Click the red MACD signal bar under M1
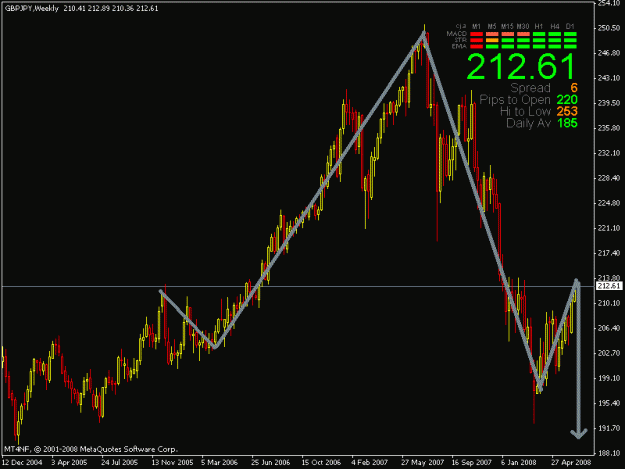625x469 pixels. point(476,34)
